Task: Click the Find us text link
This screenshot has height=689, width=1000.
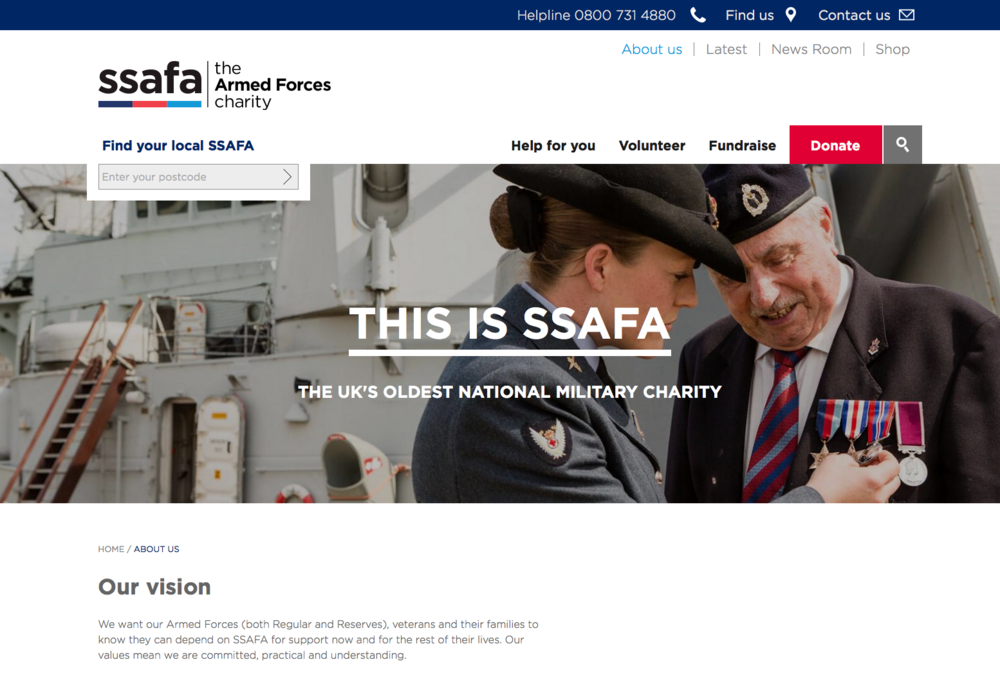Action: point(749,15)
